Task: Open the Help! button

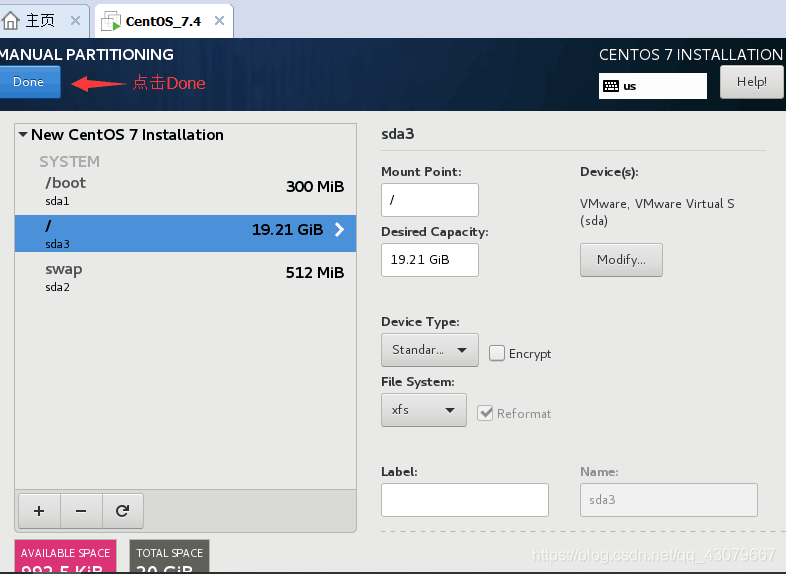Action: point(751,82)
